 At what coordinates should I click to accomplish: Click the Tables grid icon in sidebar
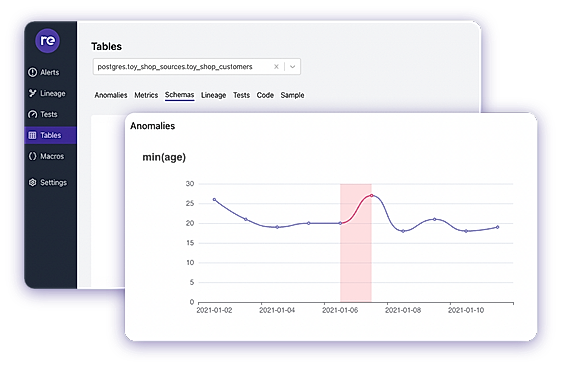pyautogui.click(x=33, y=135)
